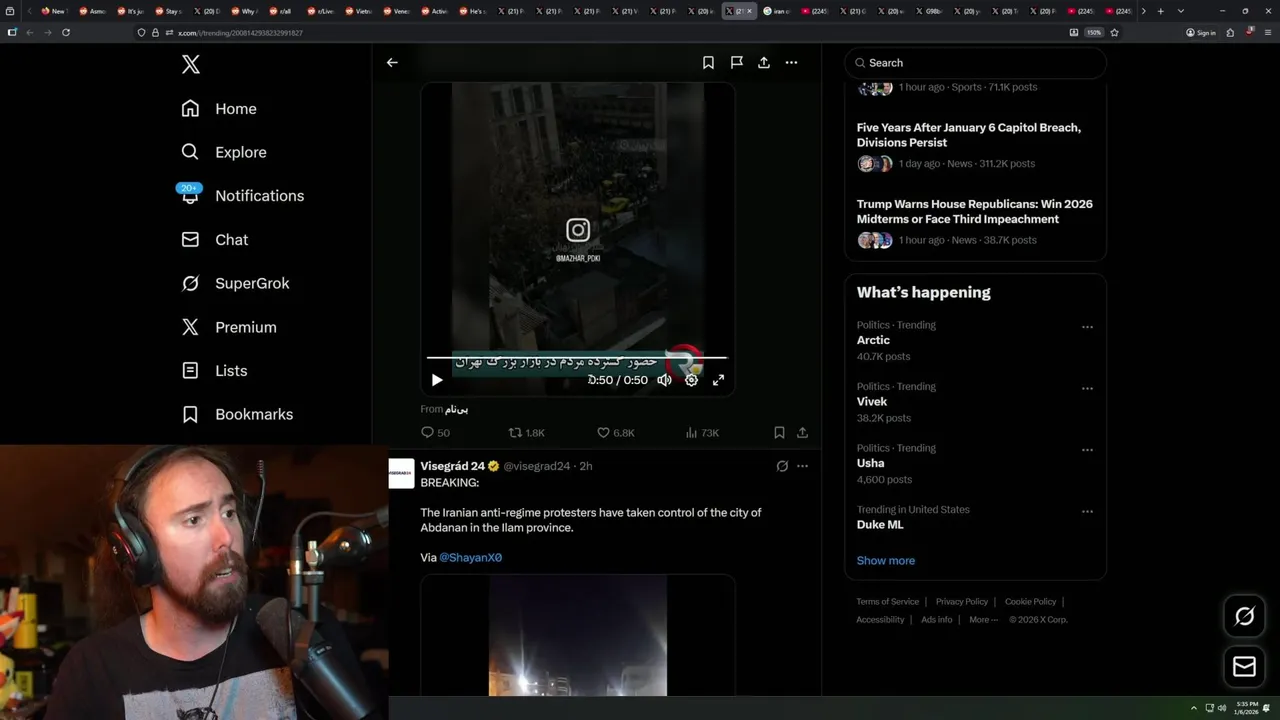
Task: Click the browser address bar URL
Action: [x=240, y=33]
